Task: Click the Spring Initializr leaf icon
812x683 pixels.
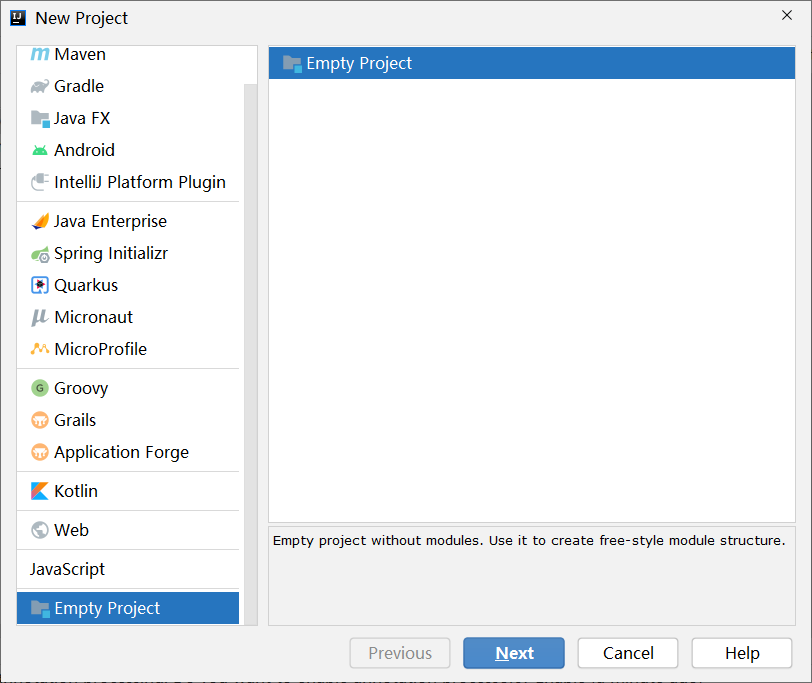Action: [x=40, y=254]
